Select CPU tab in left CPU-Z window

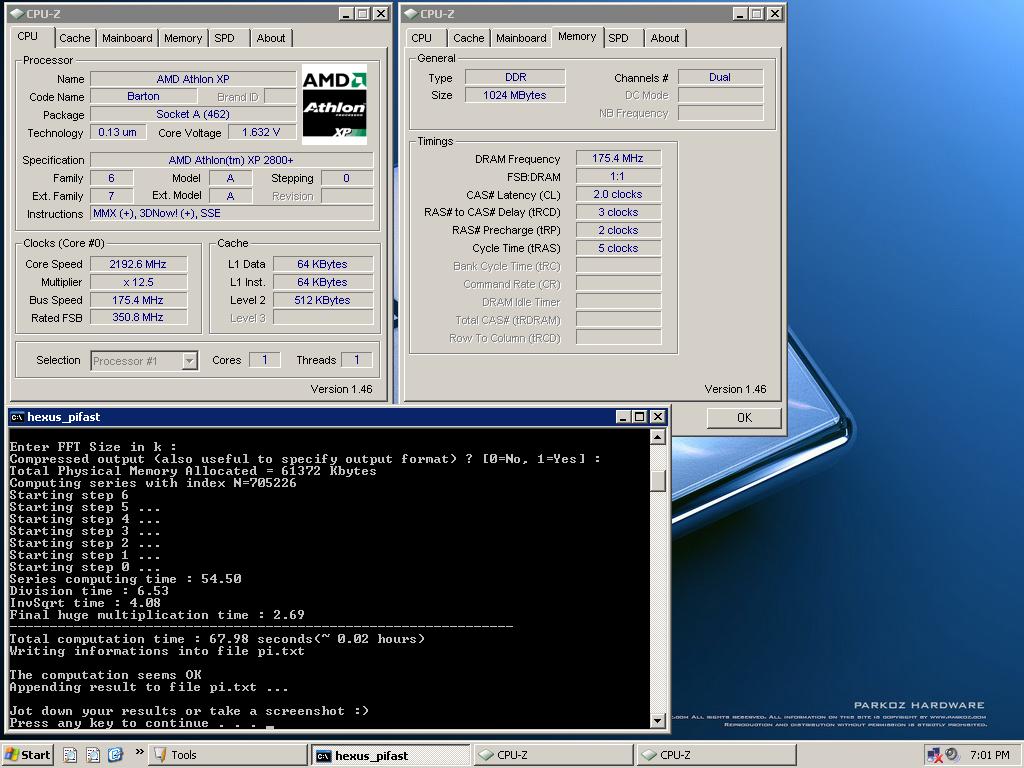pyautogui.click(x=28, y=37)
